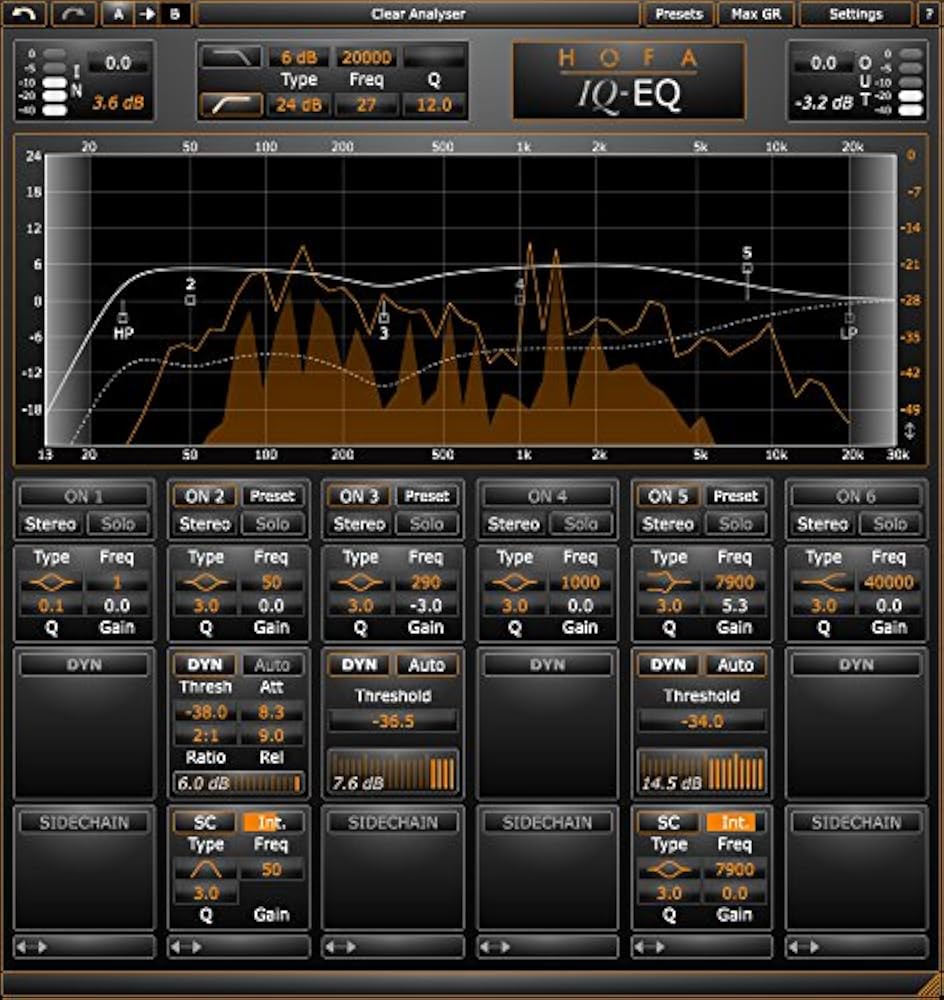
Task: Click band 3 gain reduction meter 7.6 dB
Action: pyautogui.click(x=393, y=772)
